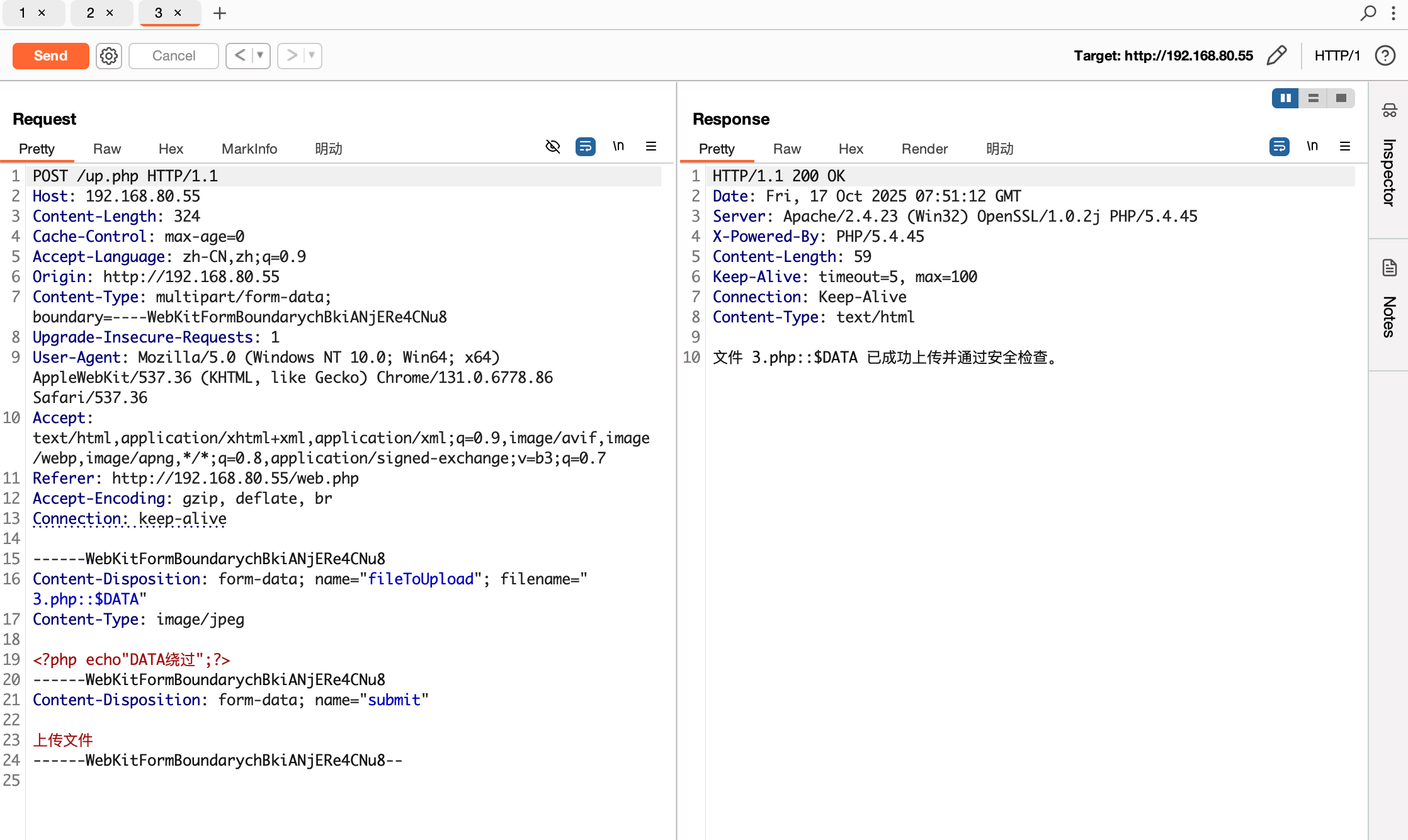Select the side-by-side layout view button
This screenshot has height=840, width=1408.
pos(1285,98)
